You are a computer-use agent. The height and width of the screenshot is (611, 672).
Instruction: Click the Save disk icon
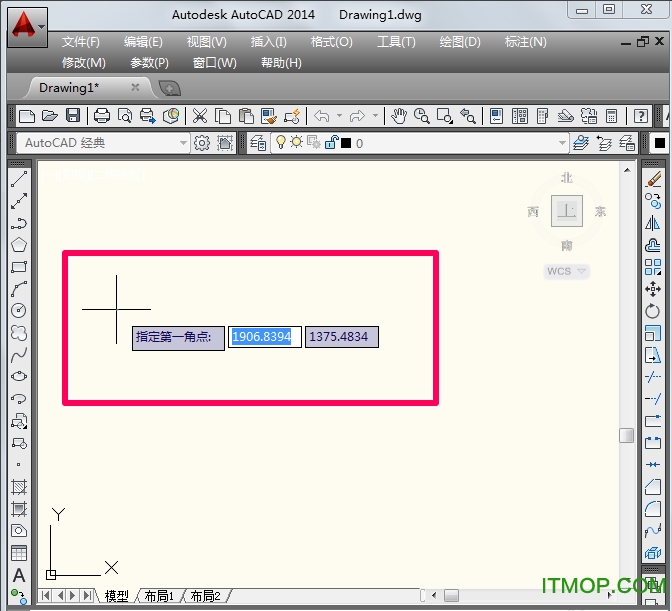pos(73,116)
